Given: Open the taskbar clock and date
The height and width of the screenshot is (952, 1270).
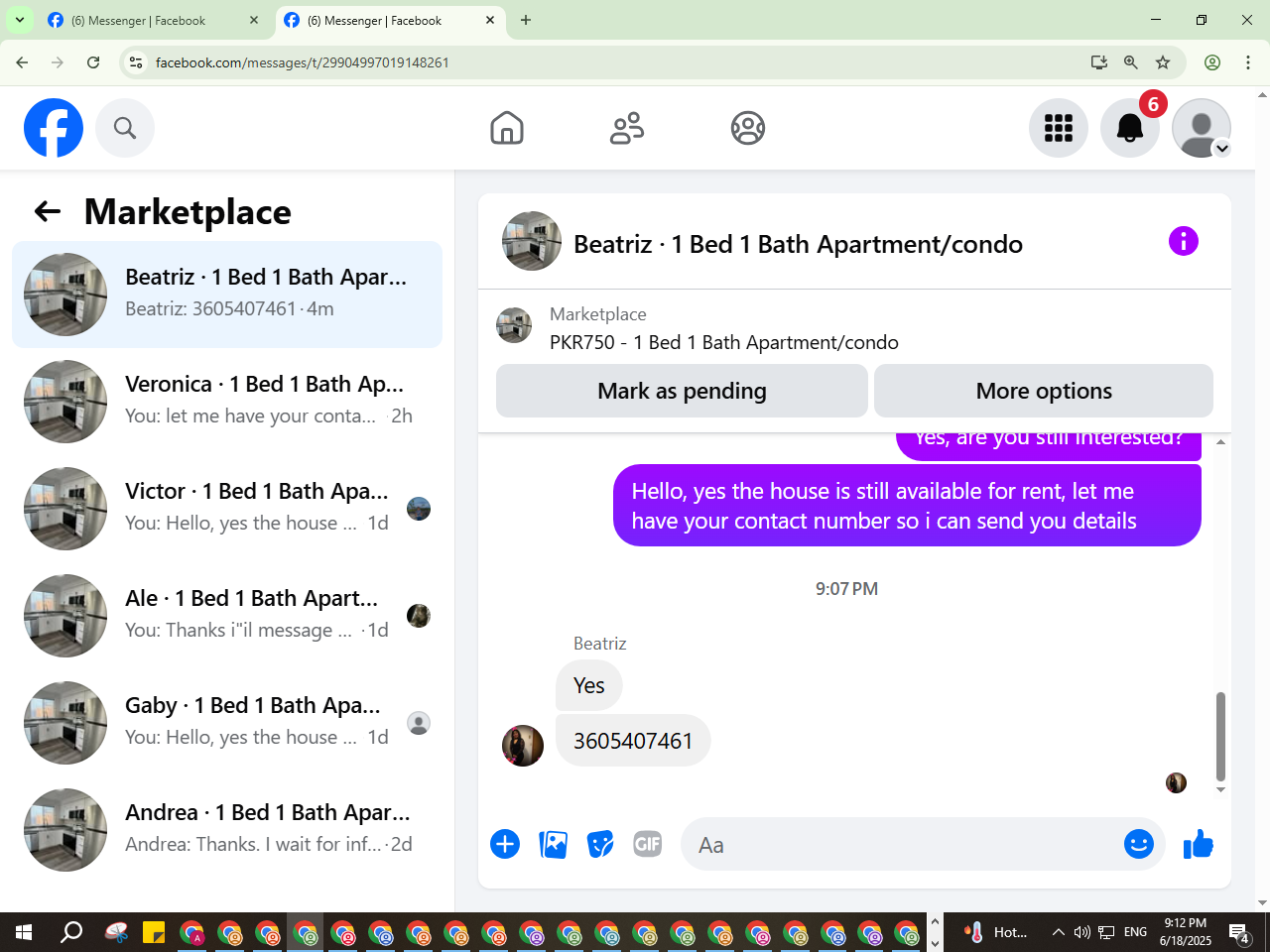Looking at the screenshot, I should click(x=1186, y=932).
